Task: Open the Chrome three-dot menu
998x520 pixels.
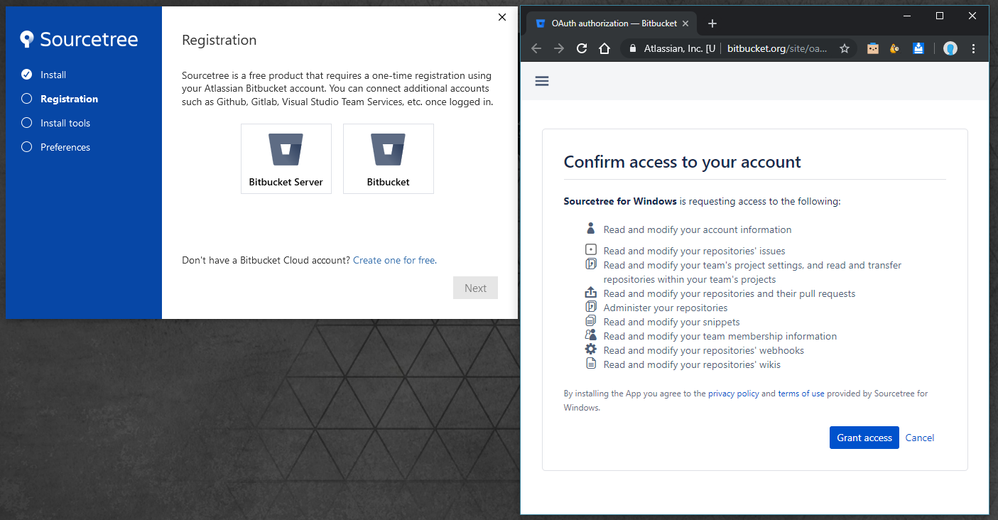Action: pyautogui.click(x=973, y=48)
